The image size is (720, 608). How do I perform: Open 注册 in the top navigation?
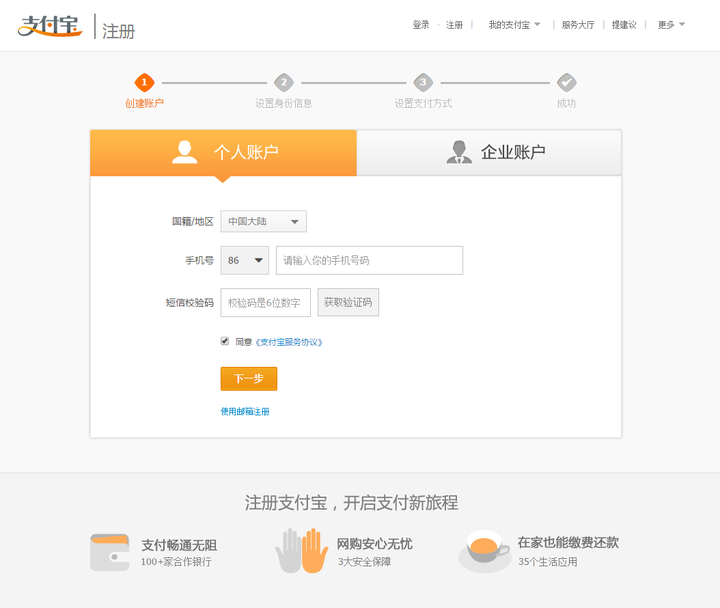coord(454,25)
